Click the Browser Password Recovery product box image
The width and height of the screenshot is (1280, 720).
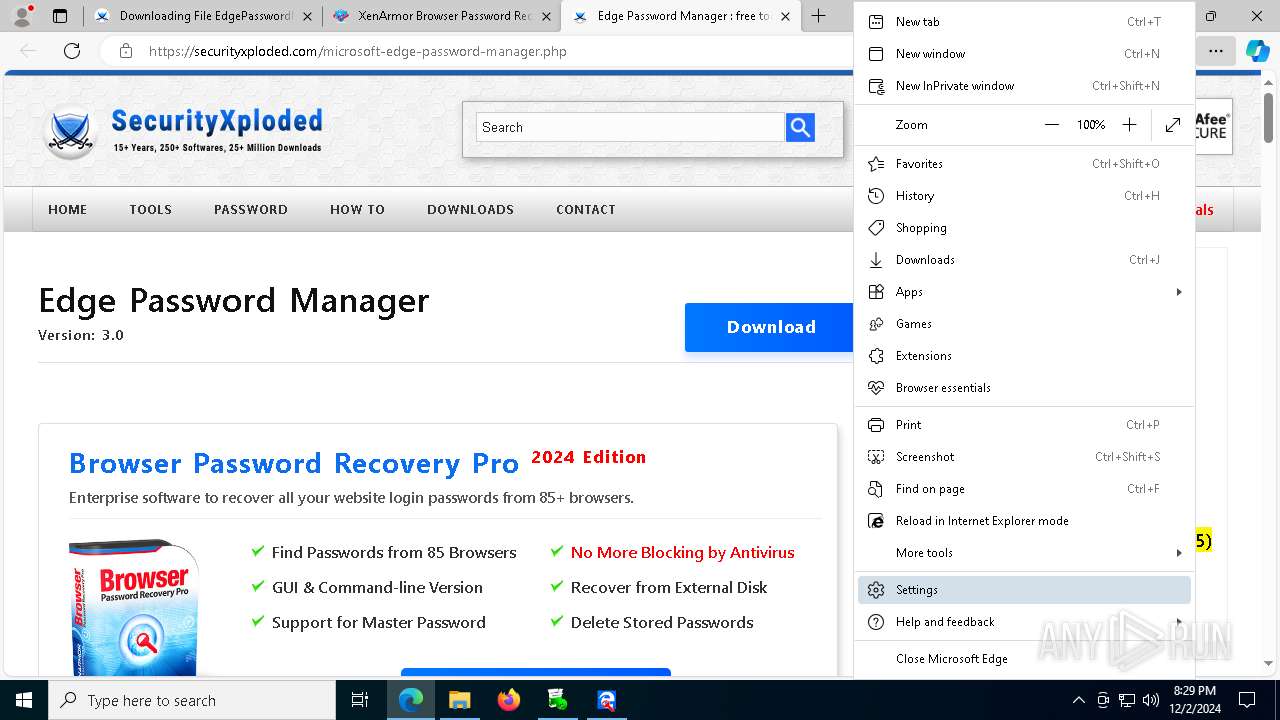(x=134, y=607)
